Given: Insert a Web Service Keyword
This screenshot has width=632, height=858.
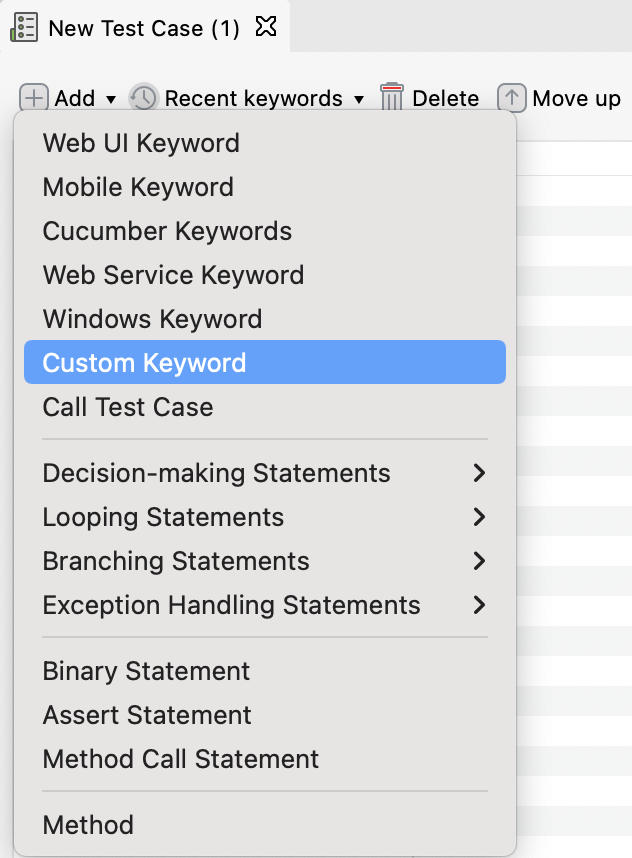Looking at the screenshot, I should pyautogui.click(x=172, y=275).
